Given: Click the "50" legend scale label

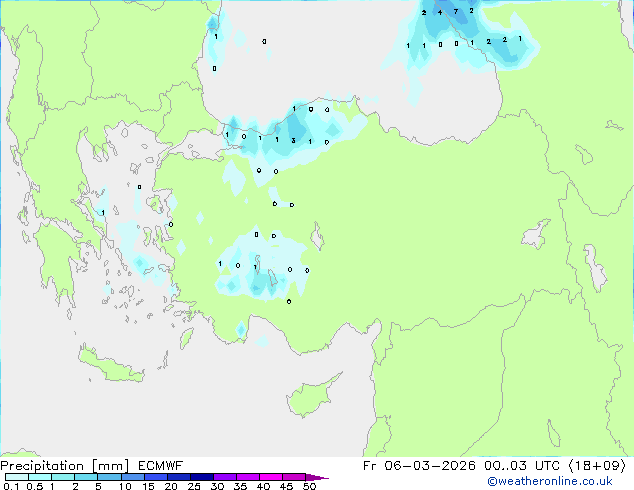Looking at the screenshot, I should click(309, 486).
